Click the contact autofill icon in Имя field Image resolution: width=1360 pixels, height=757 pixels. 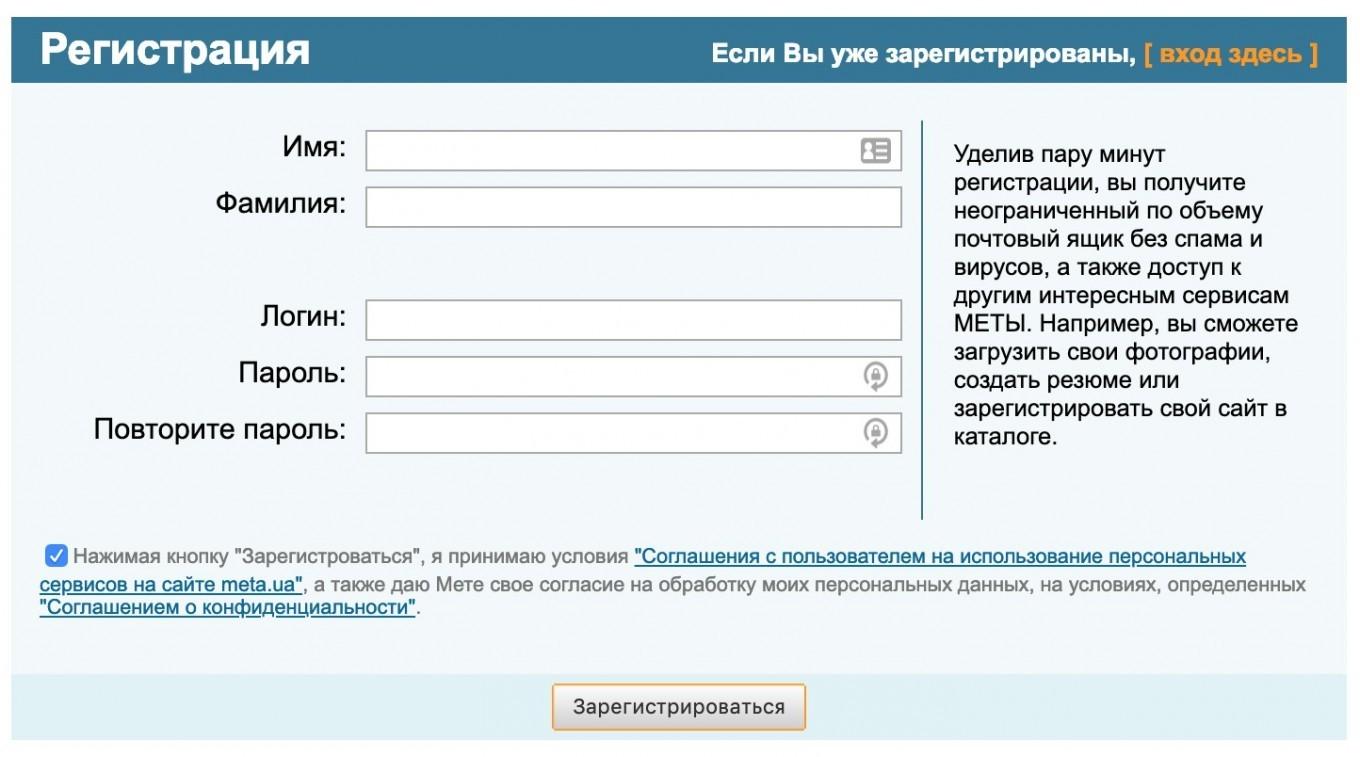click(x=875, y=151)
